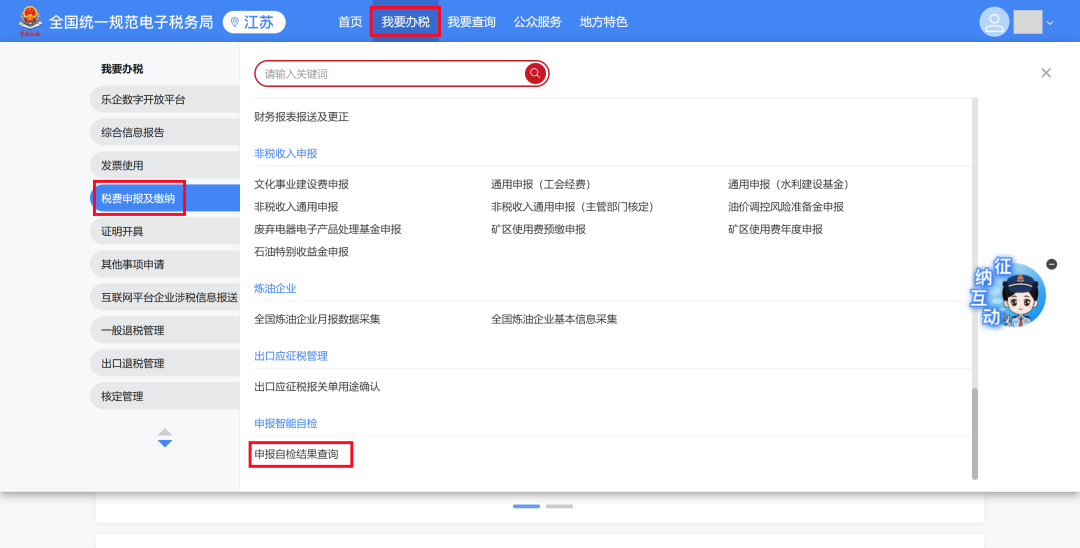This screenshot has height=548, width=1080.
Task: Click the tax bureau emblem logo
Action: 31,21
